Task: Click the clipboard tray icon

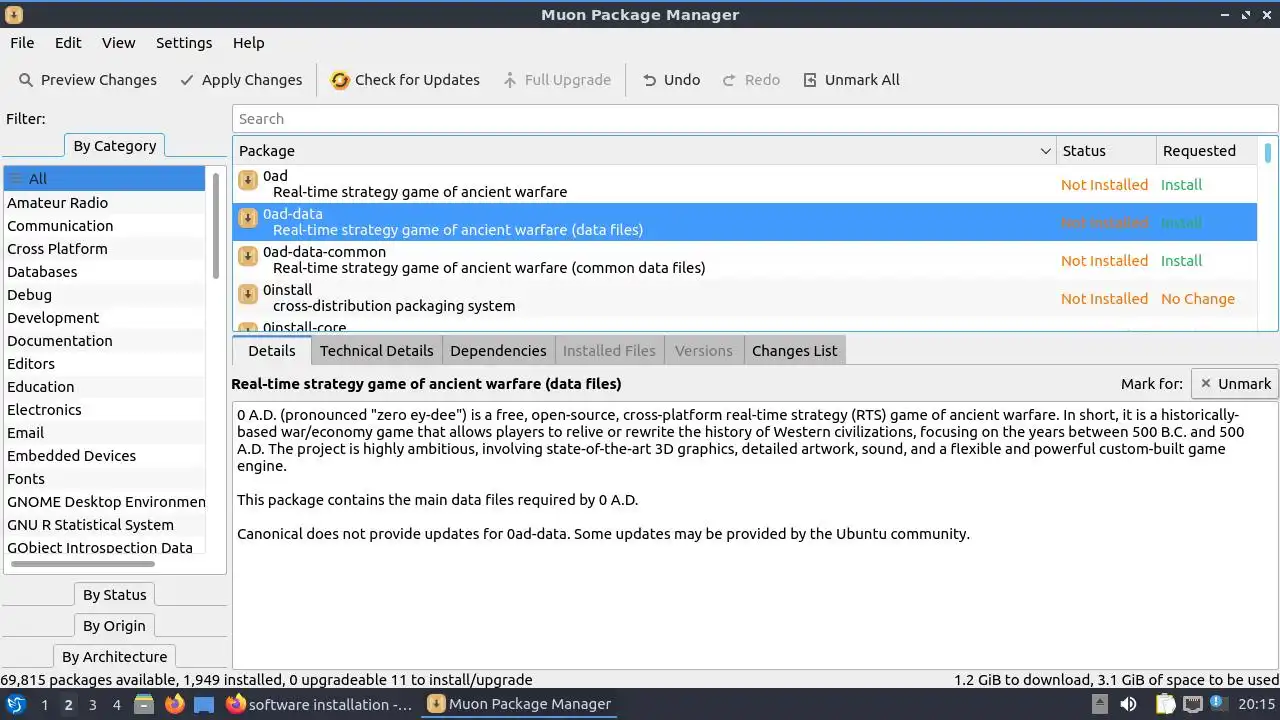Action: (x=1165, y=704)
